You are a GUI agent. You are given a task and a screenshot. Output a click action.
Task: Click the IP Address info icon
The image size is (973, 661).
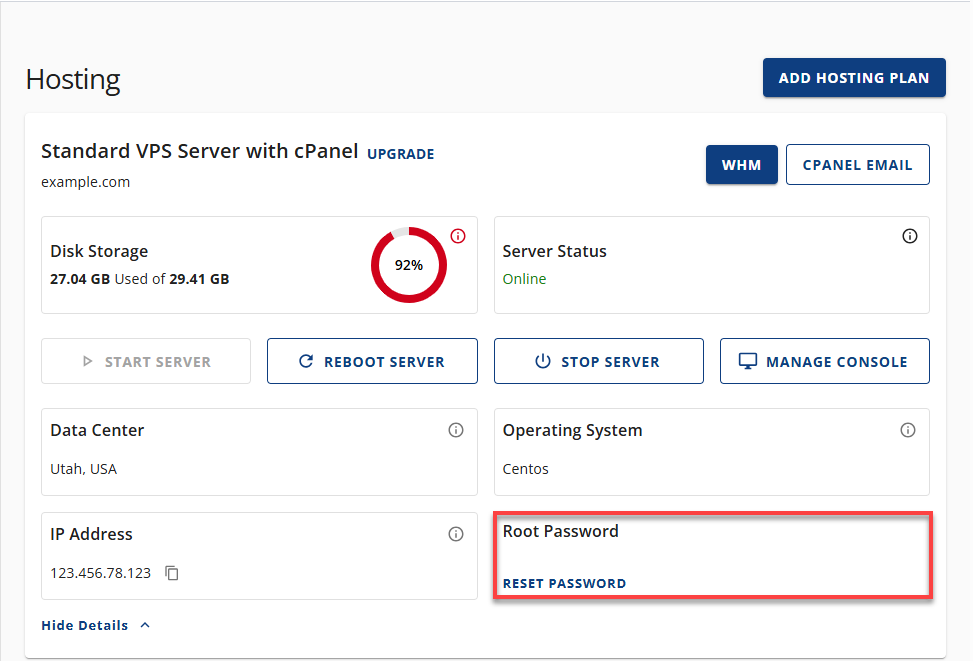[x=456, y=534]
